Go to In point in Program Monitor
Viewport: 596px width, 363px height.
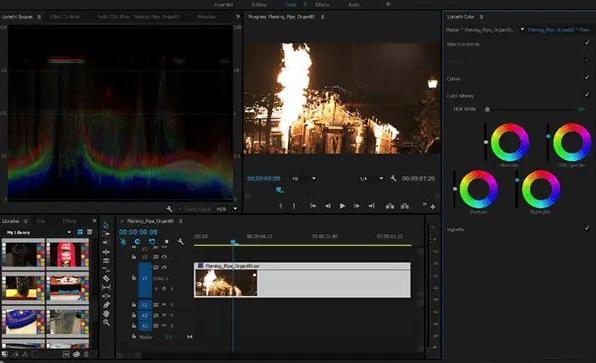313,206
